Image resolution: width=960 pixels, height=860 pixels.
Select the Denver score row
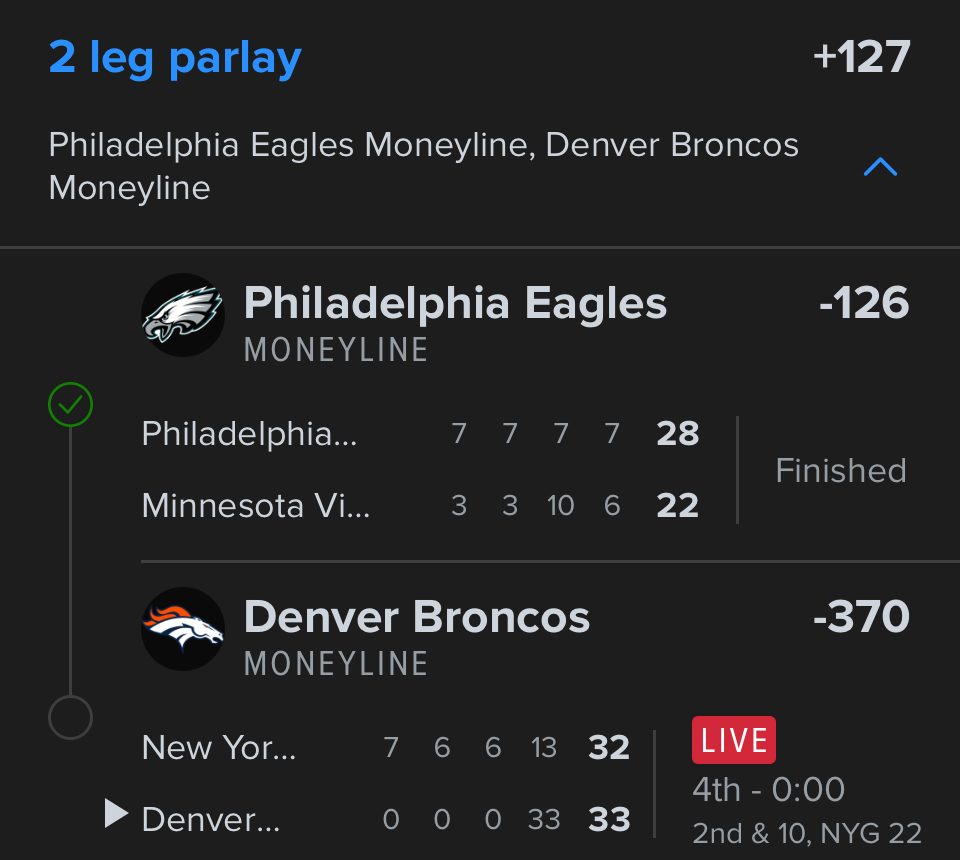(385, 820)
